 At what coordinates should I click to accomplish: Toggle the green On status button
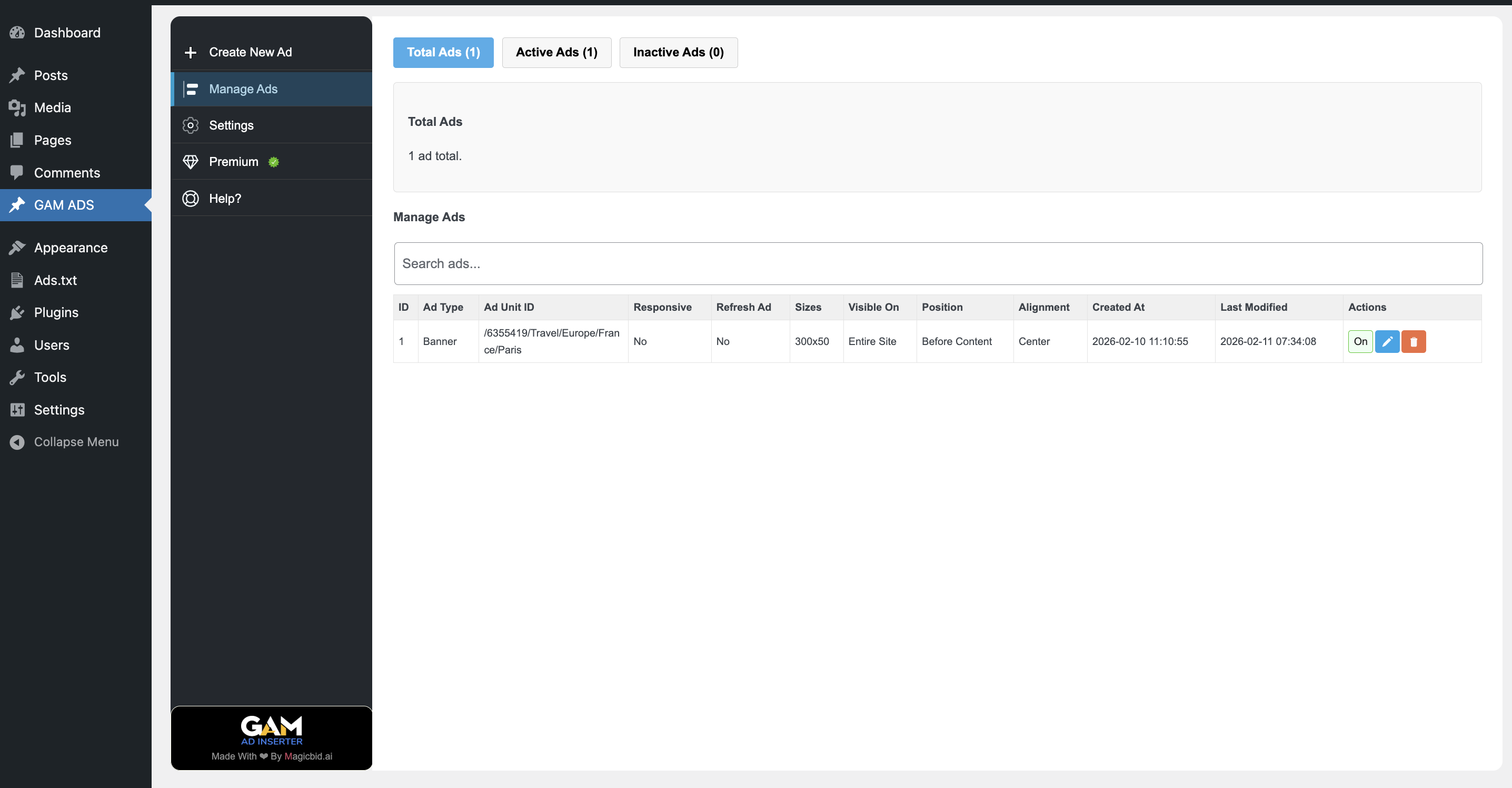pos(1360,341)
